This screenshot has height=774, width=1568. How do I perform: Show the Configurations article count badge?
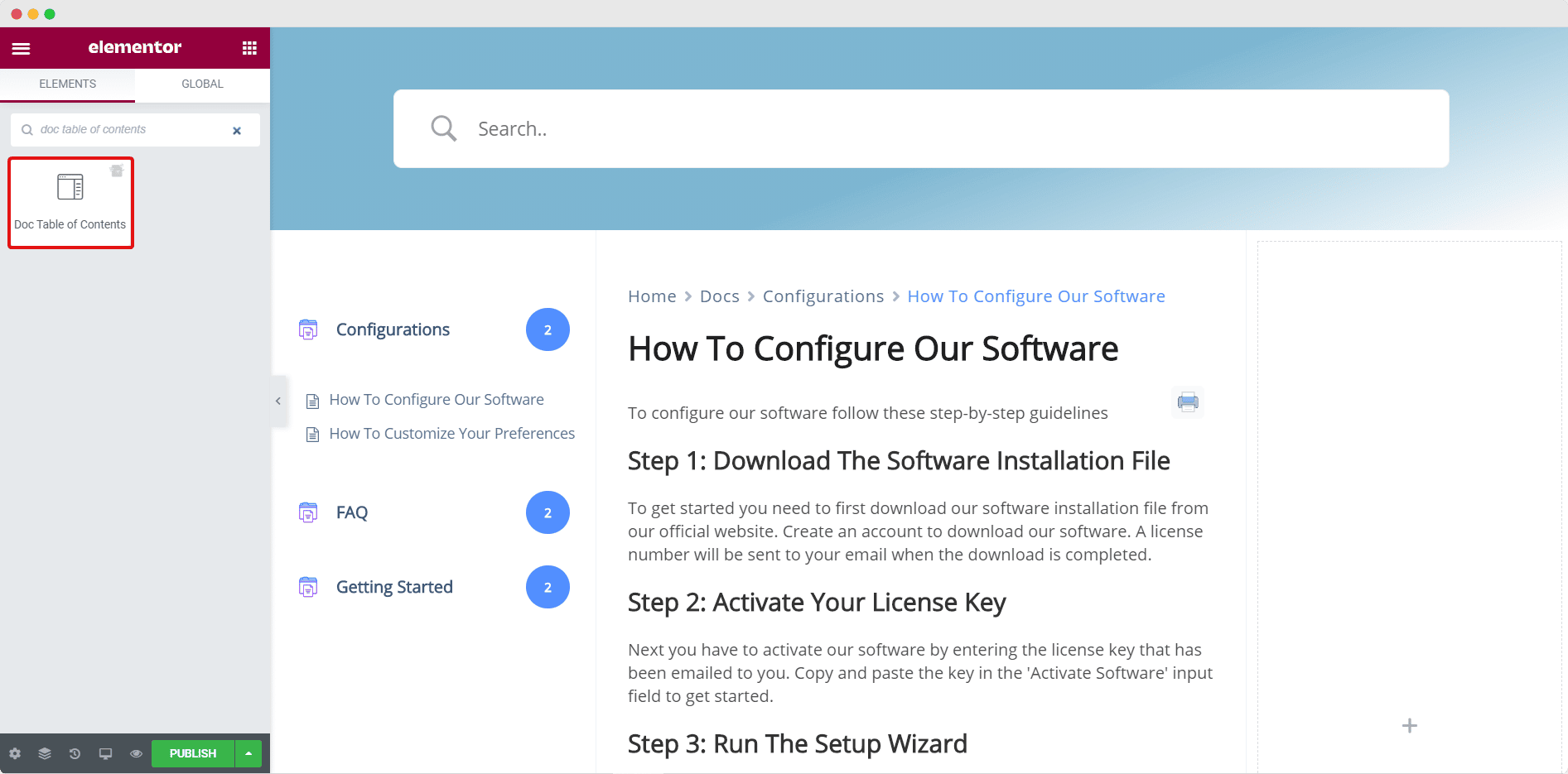tap(548, 329)
